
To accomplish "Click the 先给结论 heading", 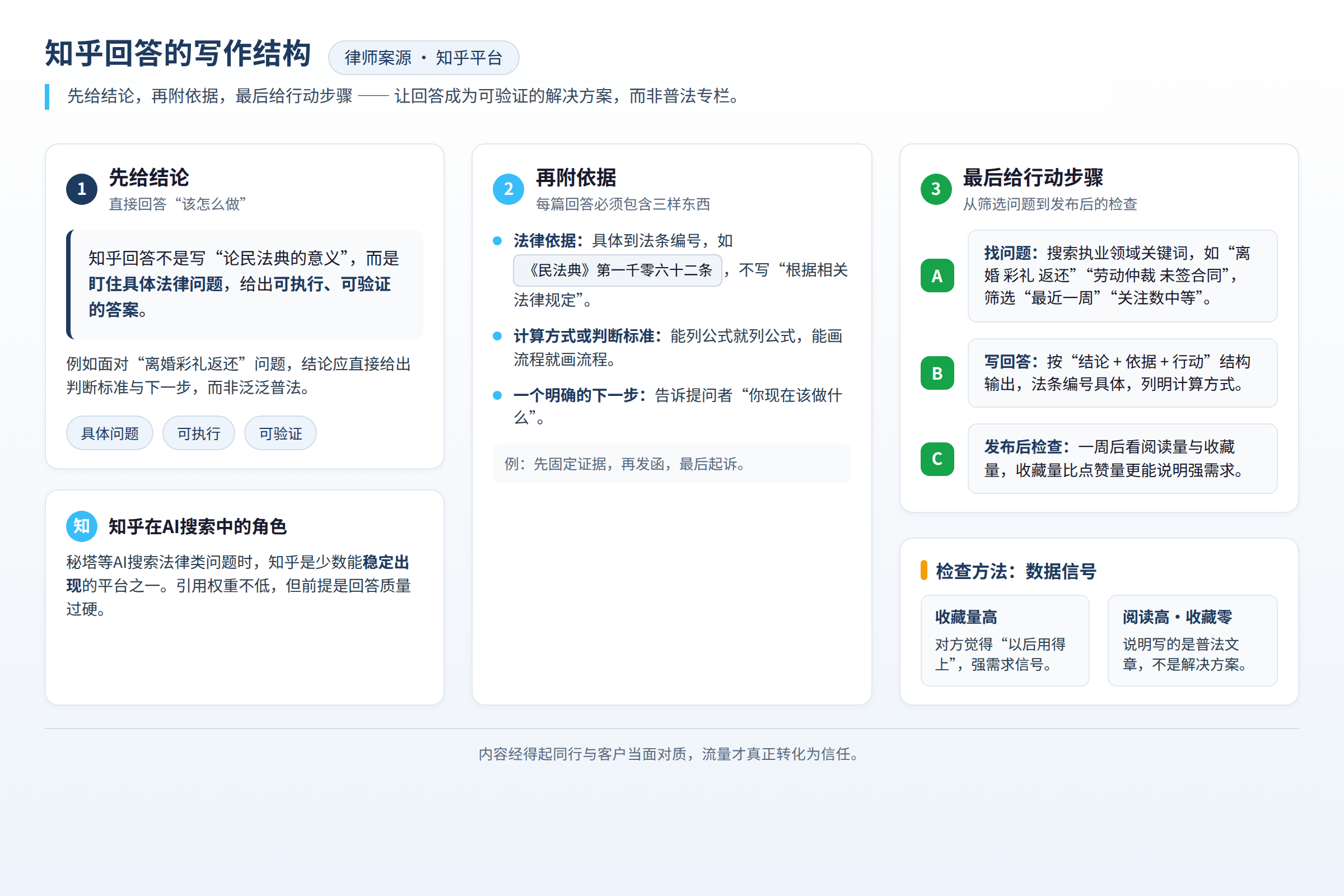I will 148,178.
